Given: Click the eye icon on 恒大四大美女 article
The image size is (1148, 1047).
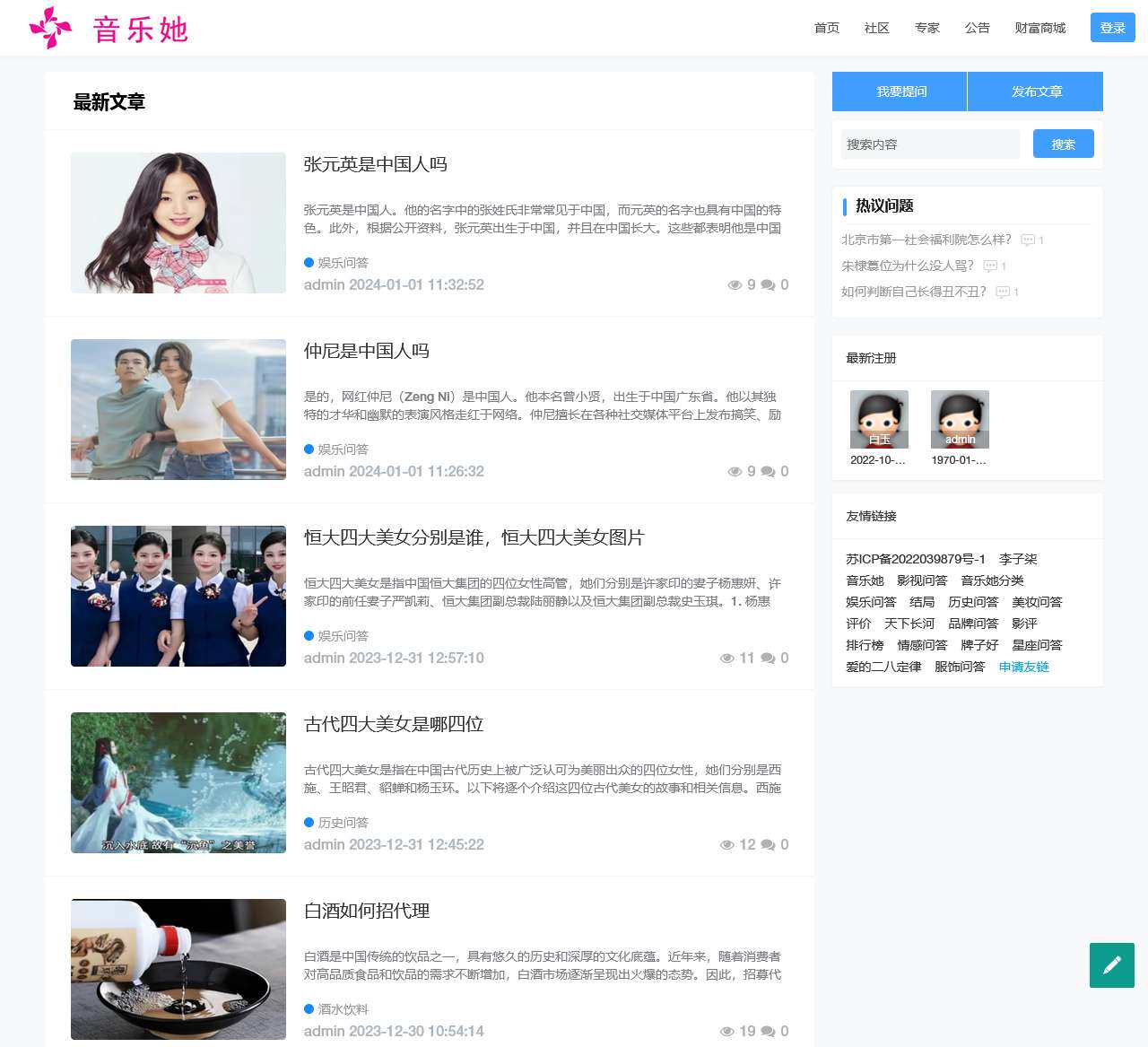Looking at the screenshot, I should 727,658.
